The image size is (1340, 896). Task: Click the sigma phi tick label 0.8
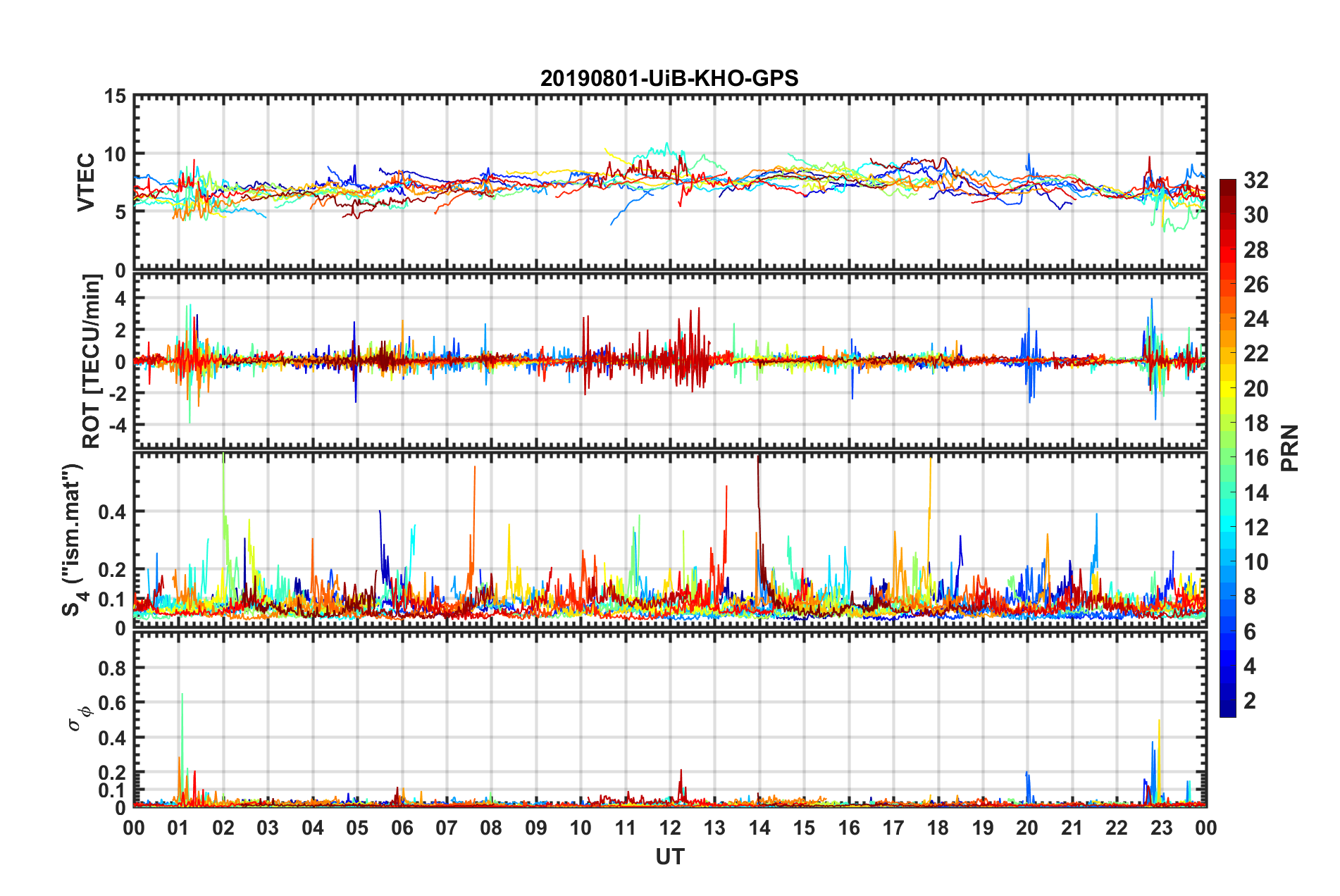(x=112, y=668)
